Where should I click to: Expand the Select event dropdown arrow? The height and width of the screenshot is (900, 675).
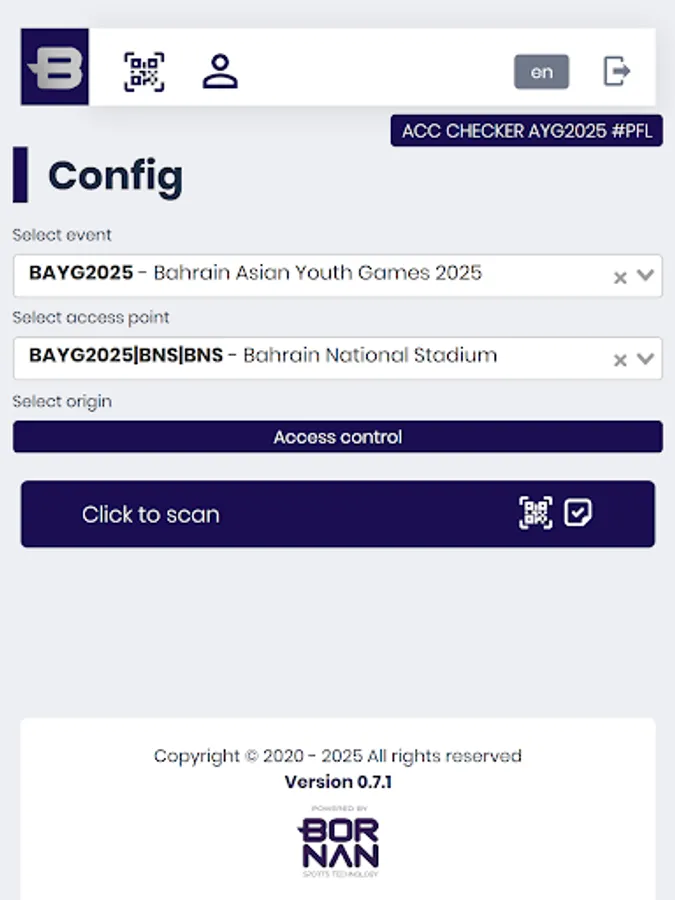point(646,276)
